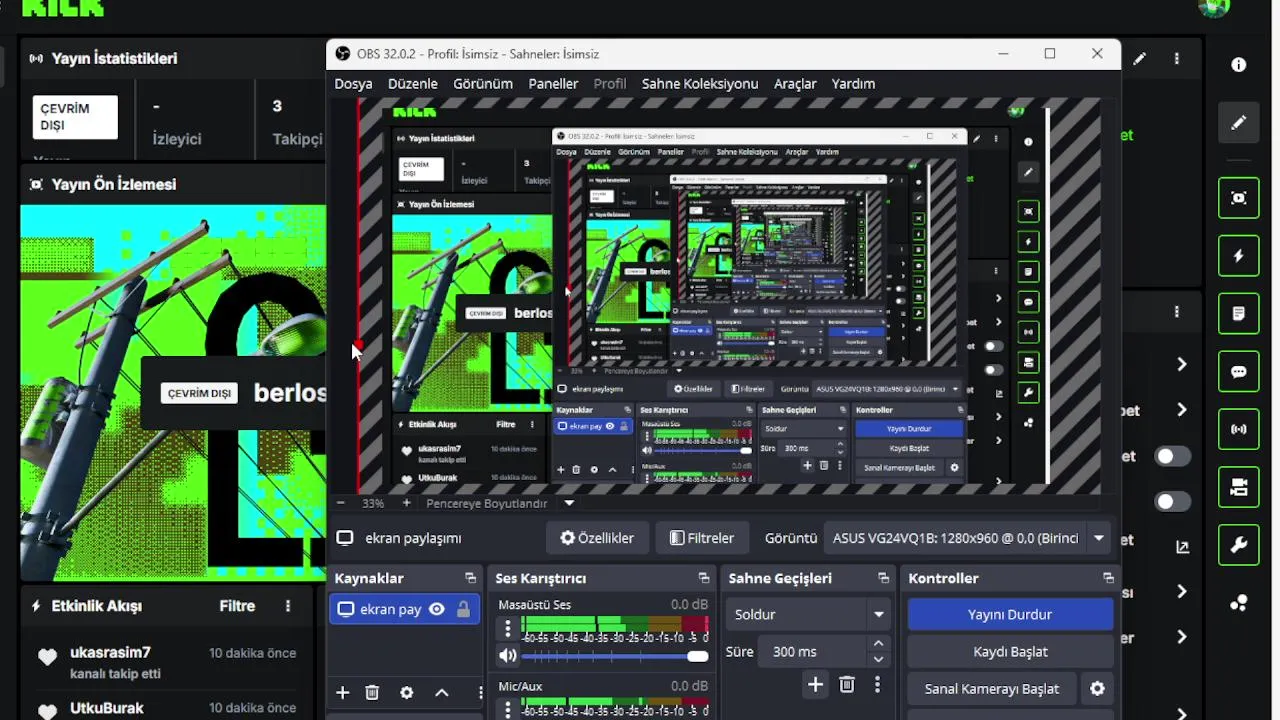This screenshot has width=1280, height=720.
Task: Toggle the camera session icon in Kick sidebar
Action: point(1239,487)
